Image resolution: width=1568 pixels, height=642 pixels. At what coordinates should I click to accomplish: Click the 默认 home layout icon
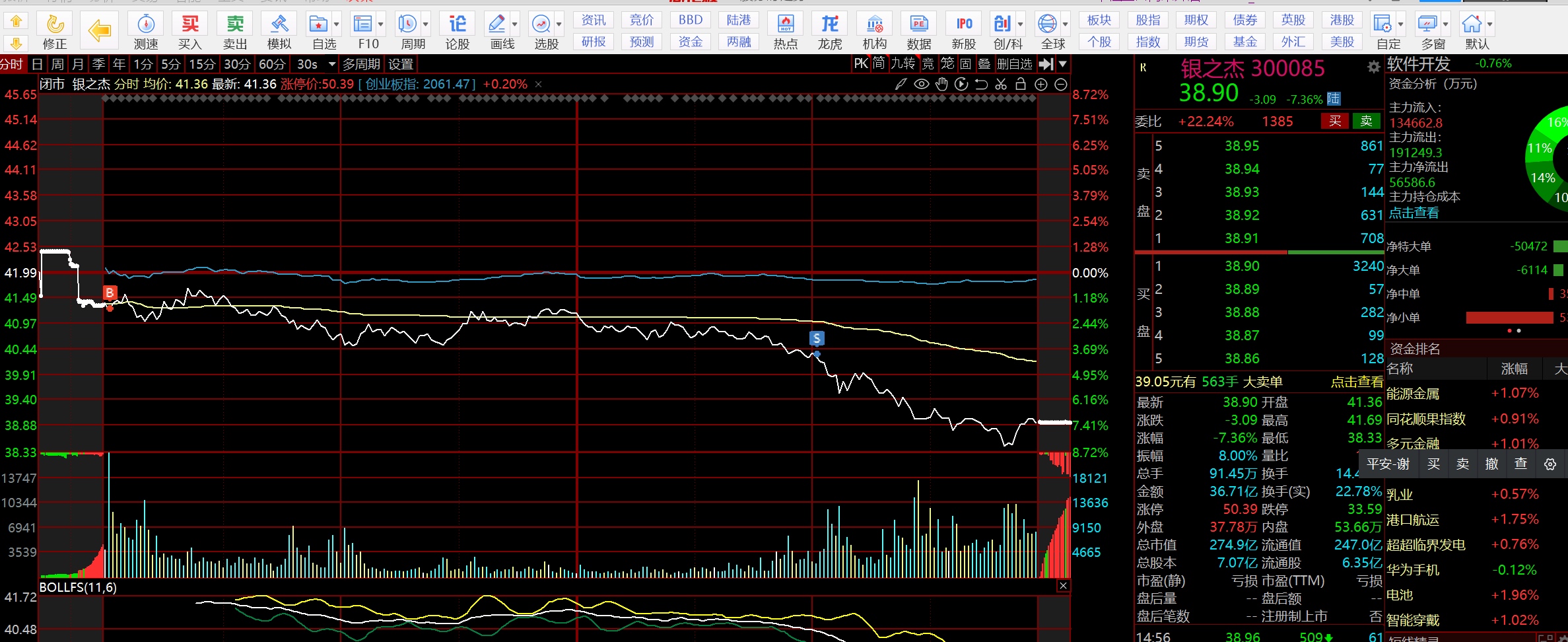point(1472,24)
